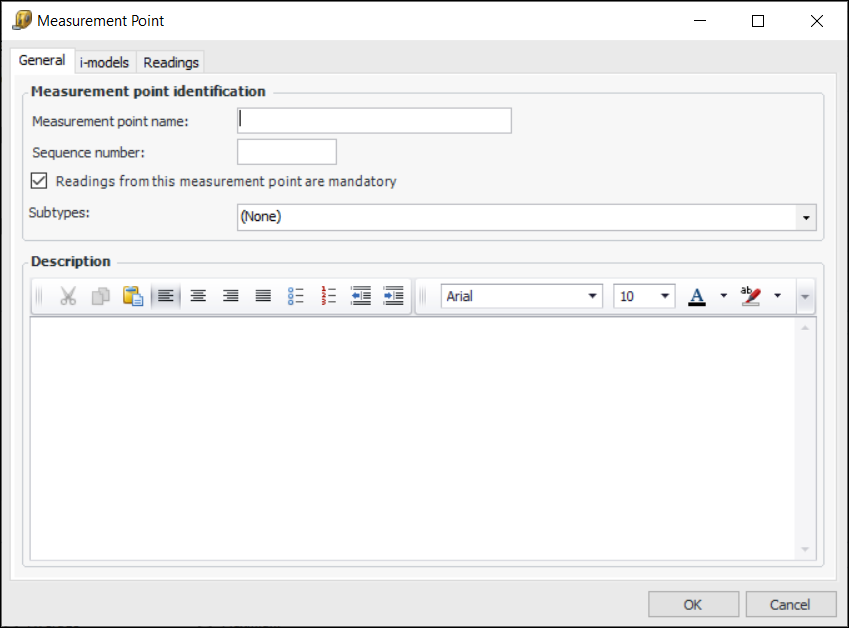Decrease the paragraph indent
The height and width of the screenshot is (628, 849).
pyautogui.click(x=361, y=296)
